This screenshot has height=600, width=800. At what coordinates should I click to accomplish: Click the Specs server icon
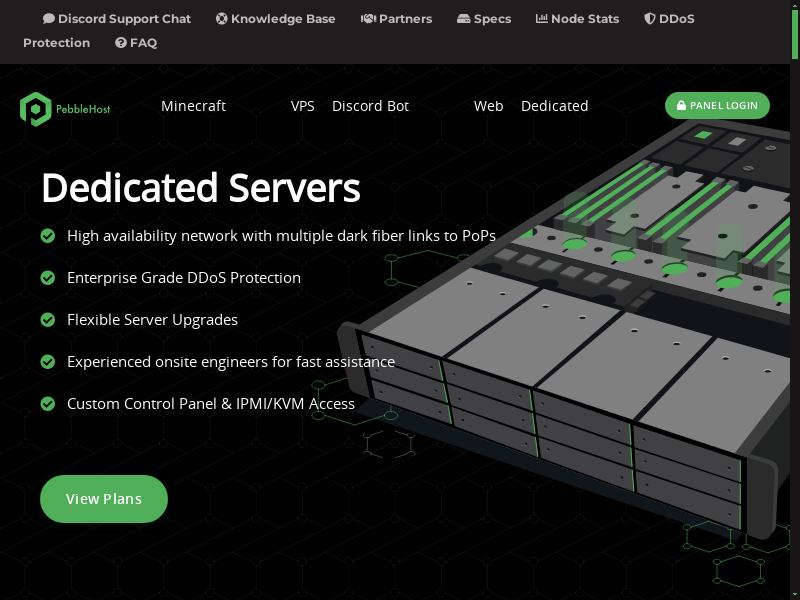pyautogui.click(x=464, y=19)
